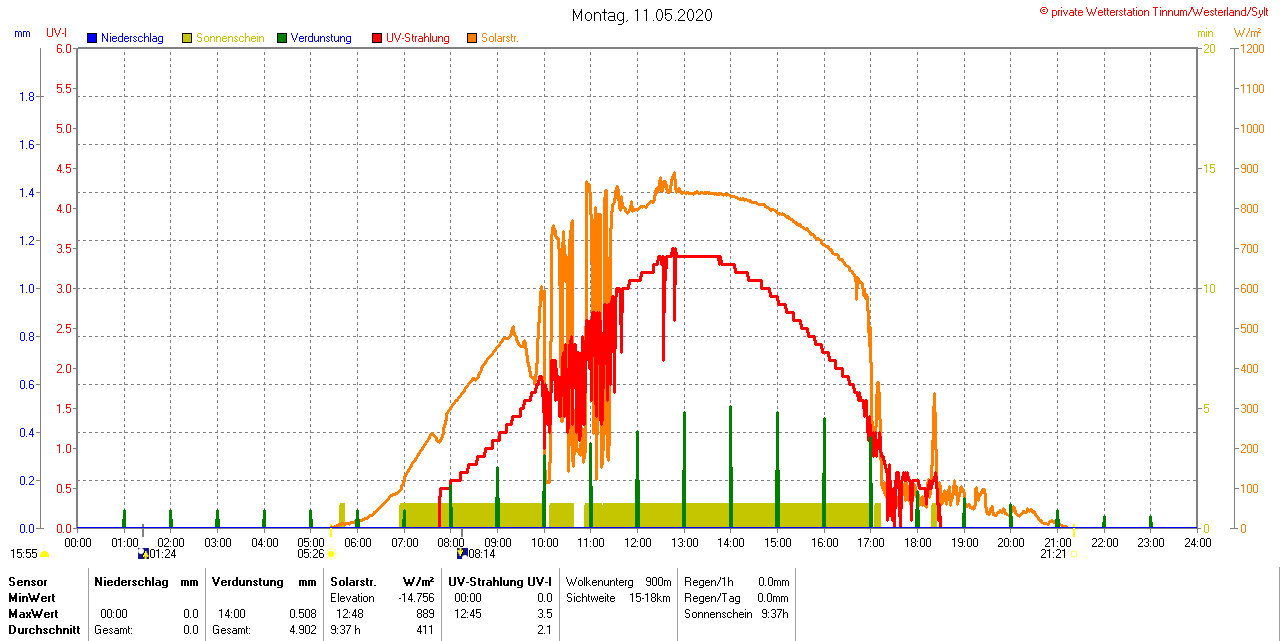Click the Elevation value -14.756

click(417, 597)
